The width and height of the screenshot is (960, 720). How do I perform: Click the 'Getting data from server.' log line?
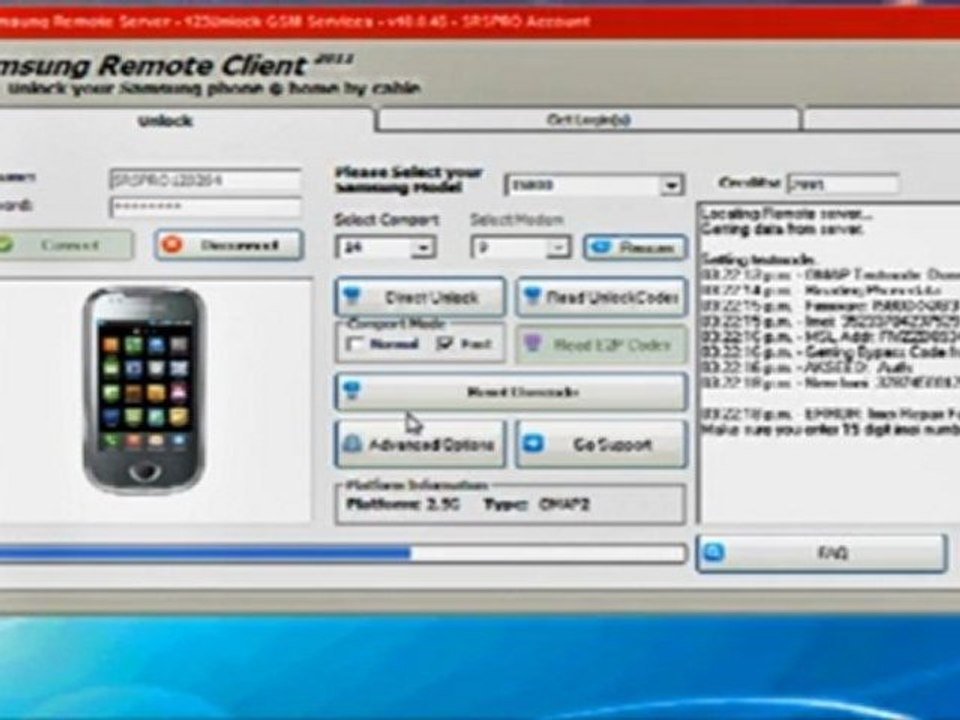tap(782, 230)
